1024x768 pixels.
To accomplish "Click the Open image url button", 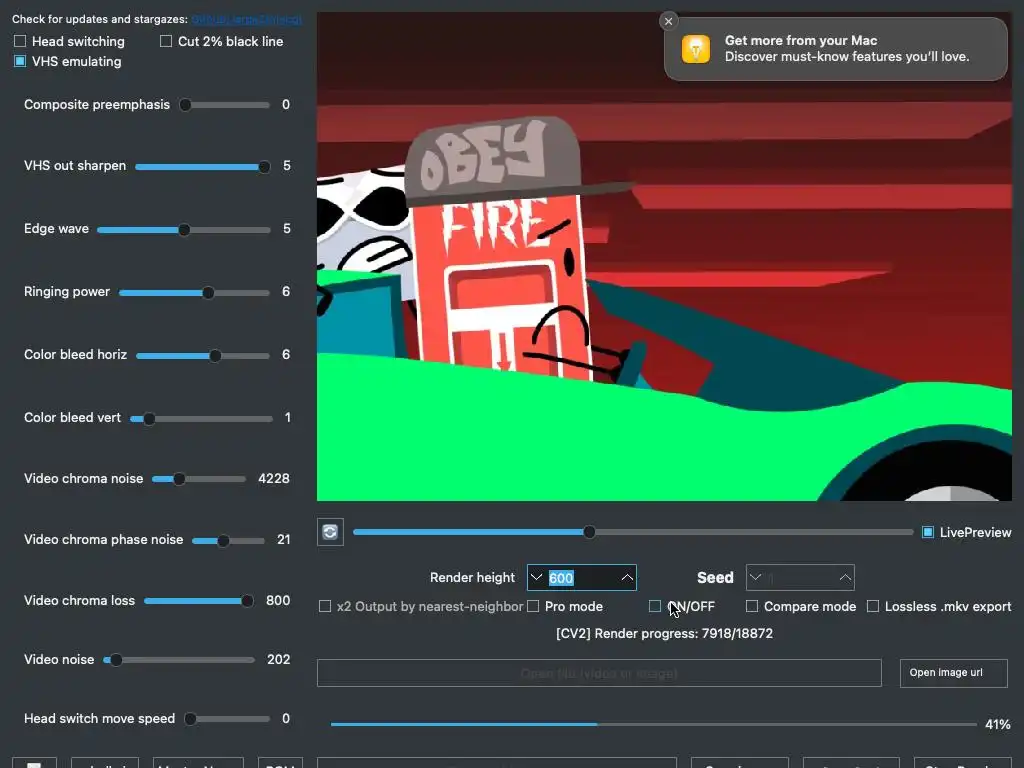I will point(953,673).
